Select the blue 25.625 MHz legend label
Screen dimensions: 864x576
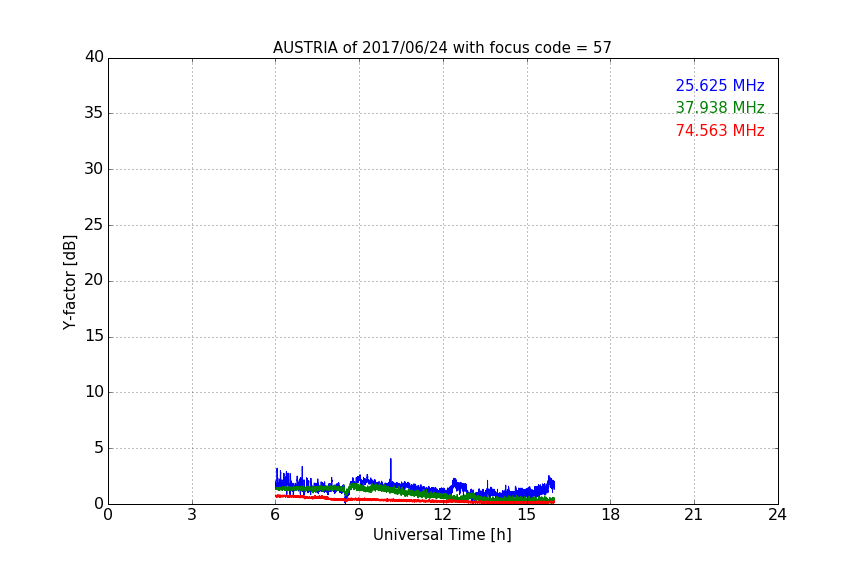pyautogui.click(x=719, y=86)
